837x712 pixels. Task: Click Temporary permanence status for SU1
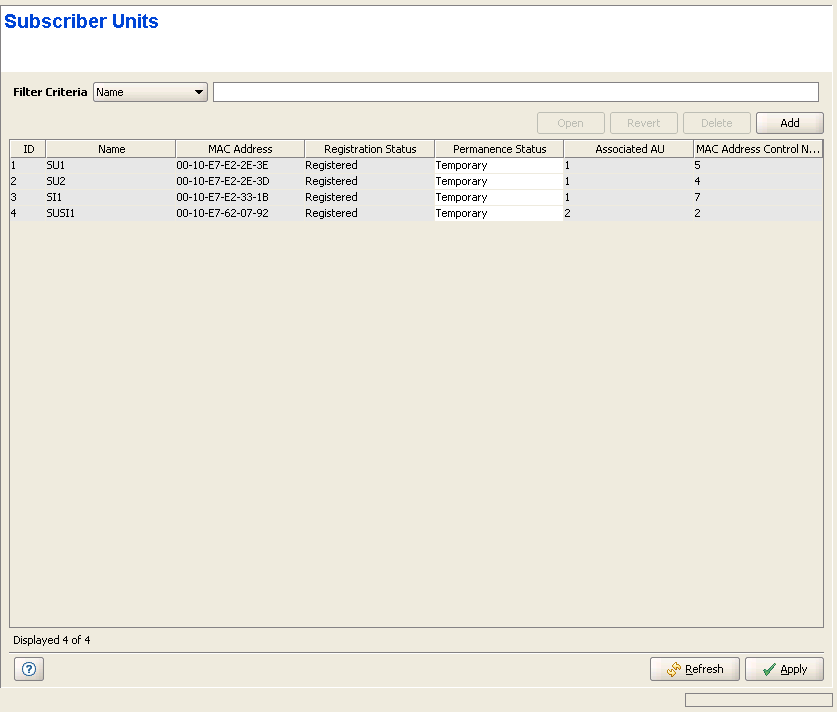pyautogui.click(x=461, y=165)
